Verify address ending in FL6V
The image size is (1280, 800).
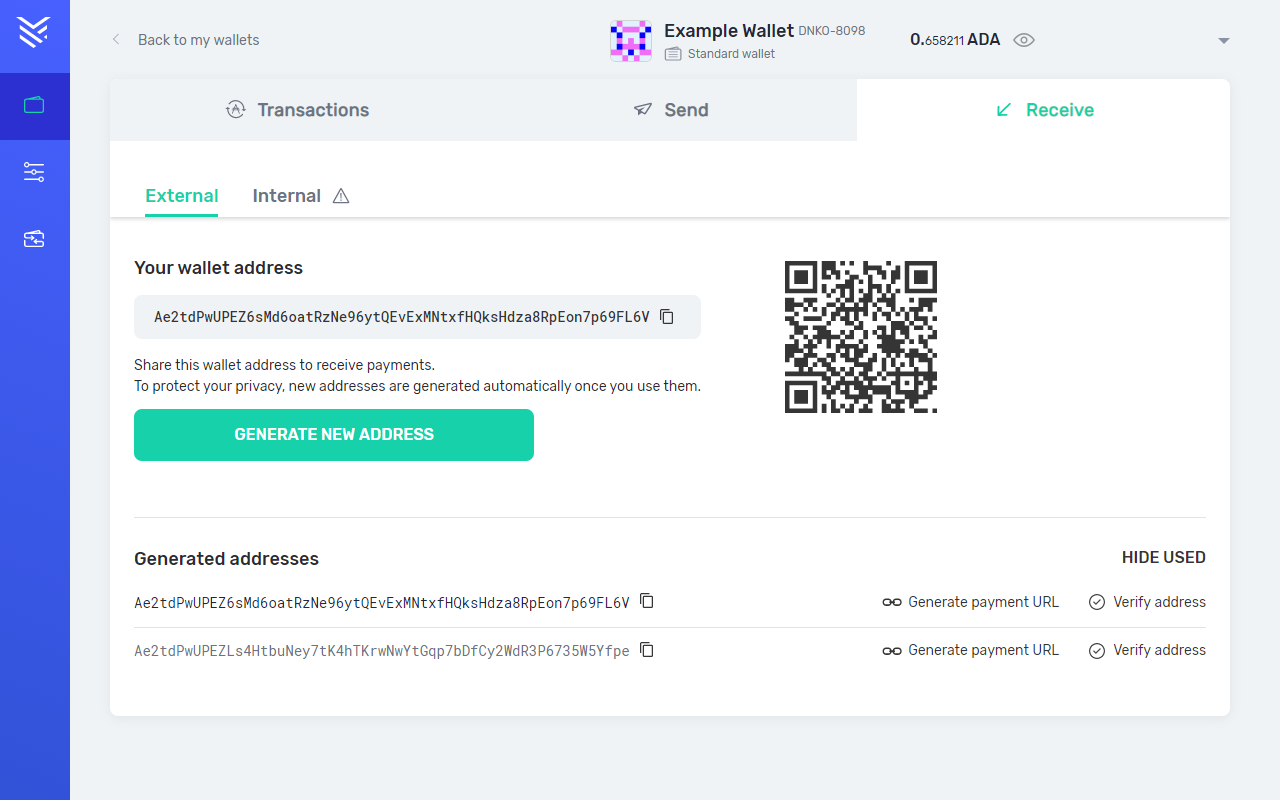point(1147,602)
